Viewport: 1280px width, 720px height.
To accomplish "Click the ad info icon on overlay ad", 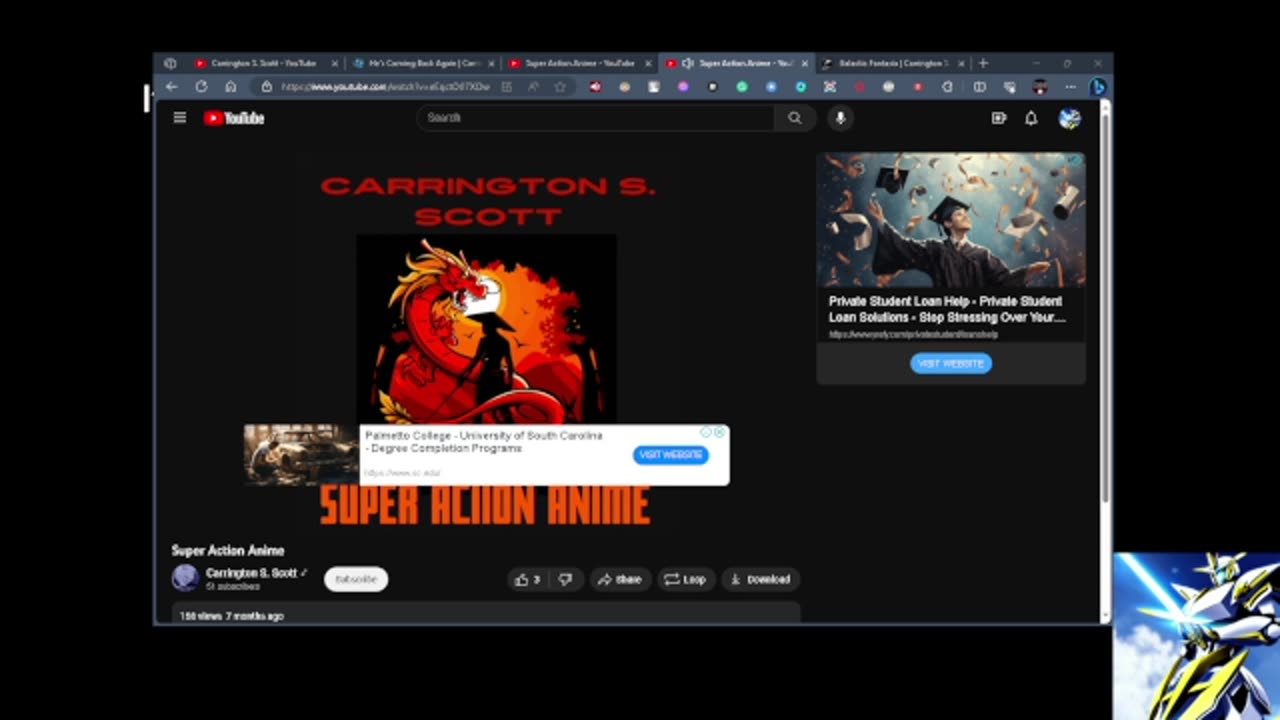I will tap(706, 433).
